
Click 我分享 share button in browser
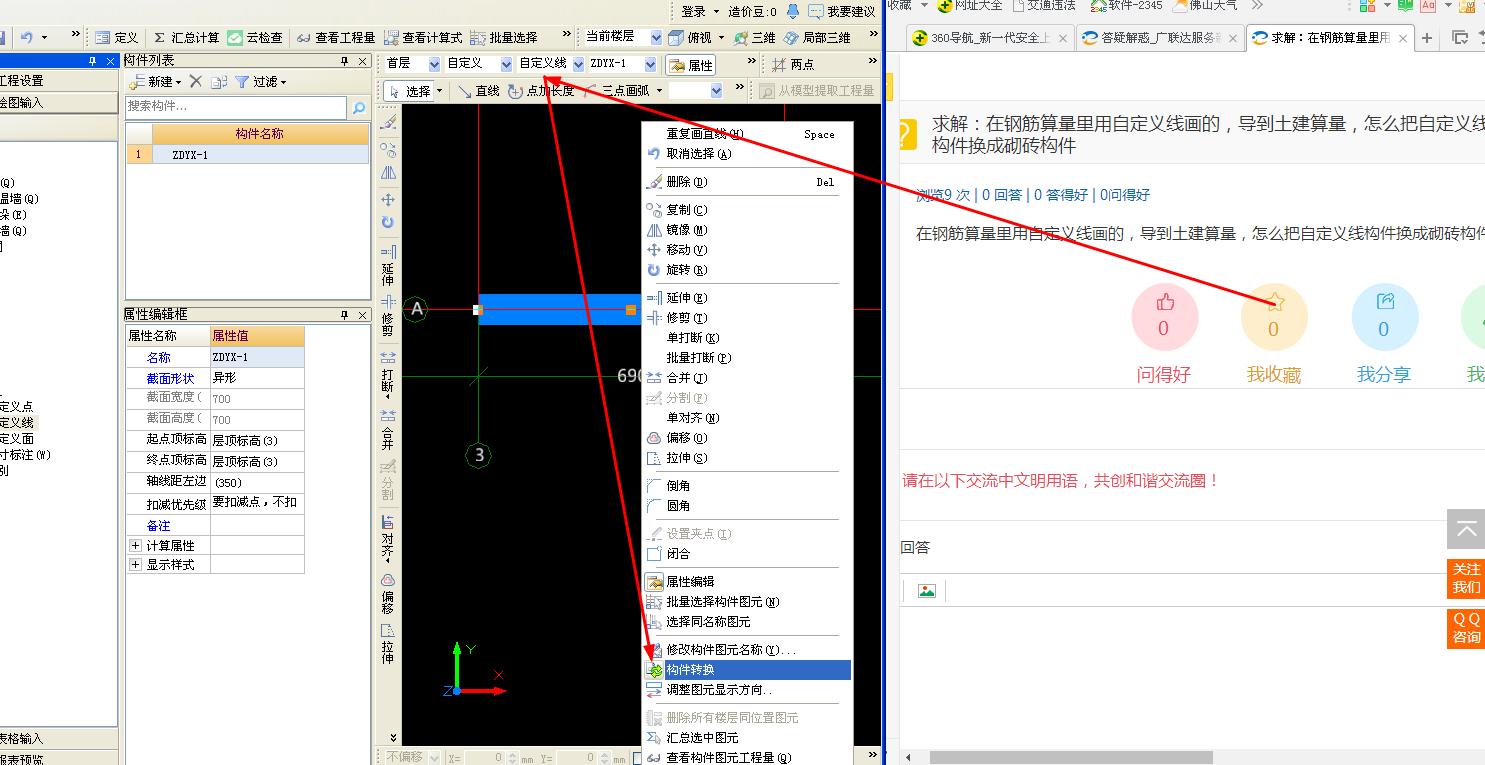coord(1384,317)
